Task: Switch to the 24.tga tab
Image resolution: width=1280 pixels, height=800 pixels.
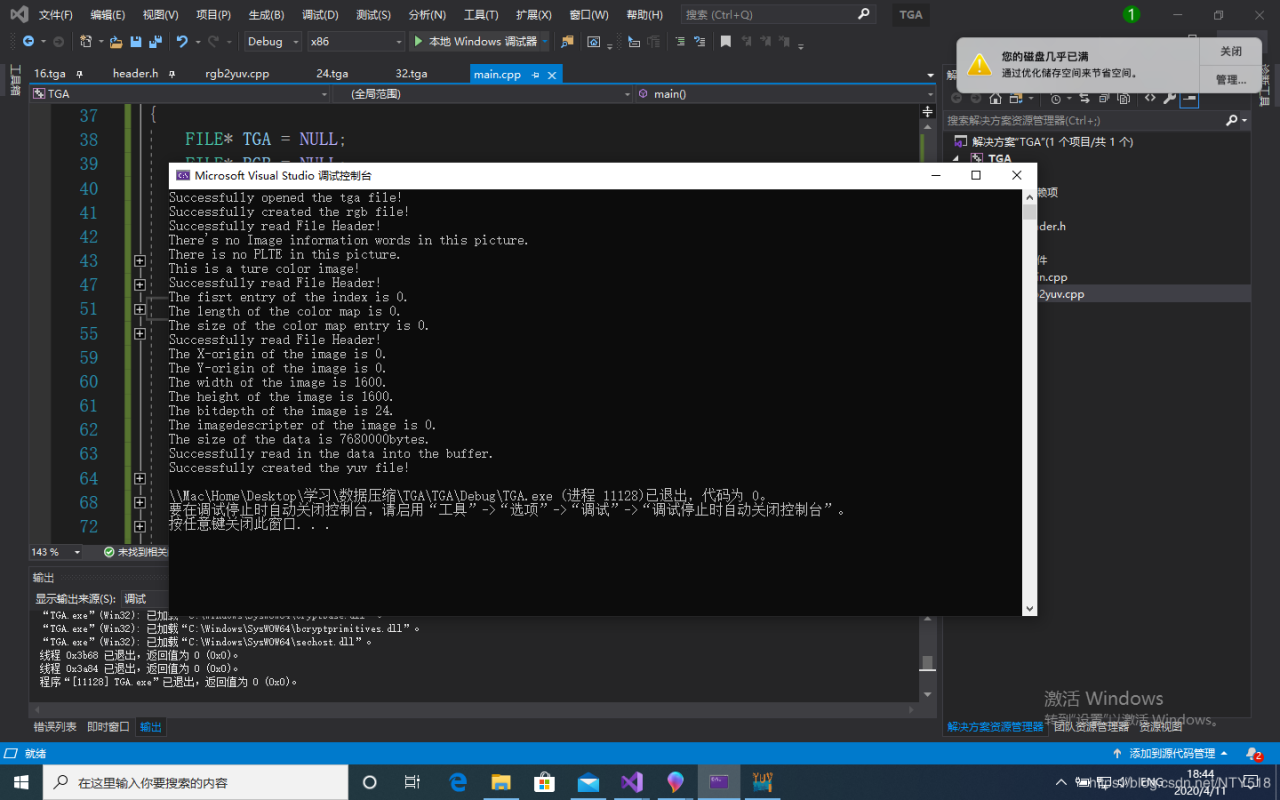Action: pos(332,74)
